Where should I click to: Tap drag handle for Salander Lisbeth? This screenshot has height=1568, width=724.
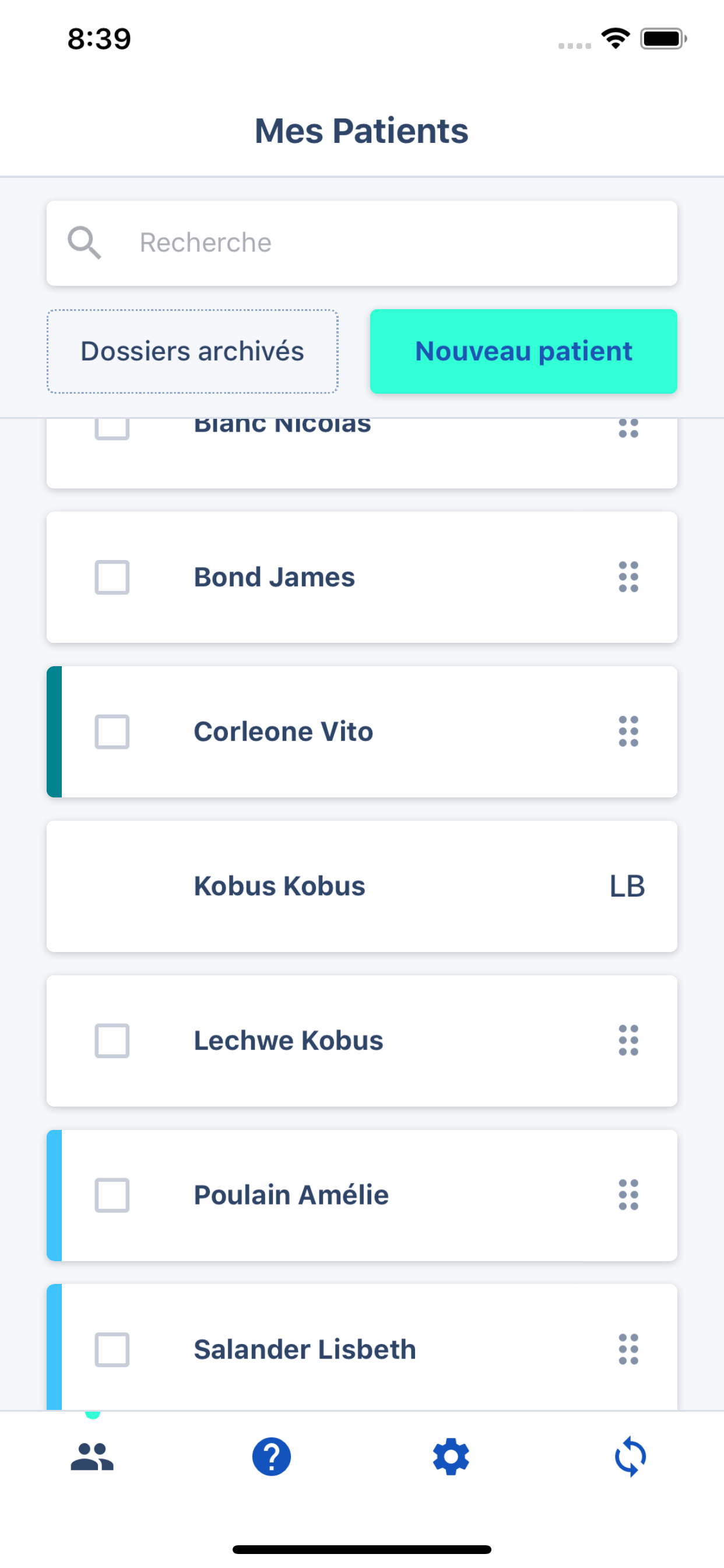628,1349
